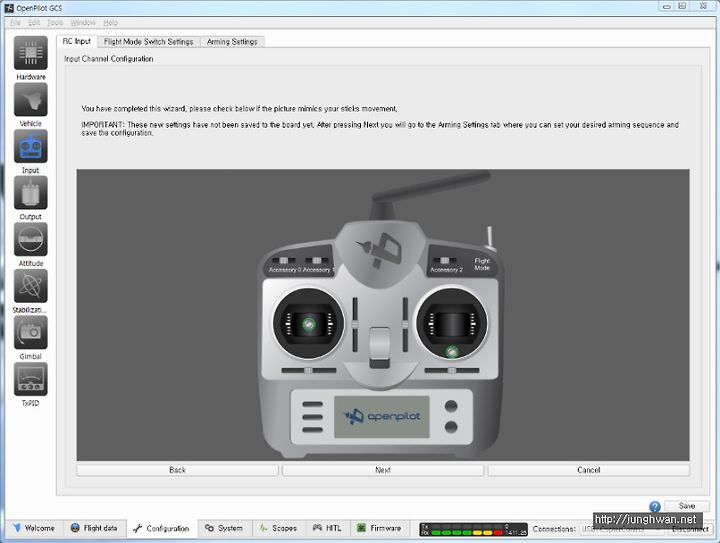Image resolution: width=720 pixels, height=543 pixels.
Task: Open the Help menu
Action: point(110,22)
